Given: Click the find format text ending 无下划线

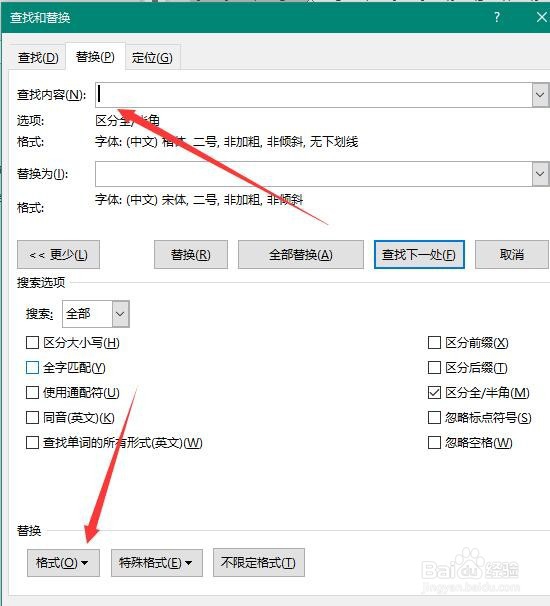Looking at the screenshot, I should click(x=226, y=142).
